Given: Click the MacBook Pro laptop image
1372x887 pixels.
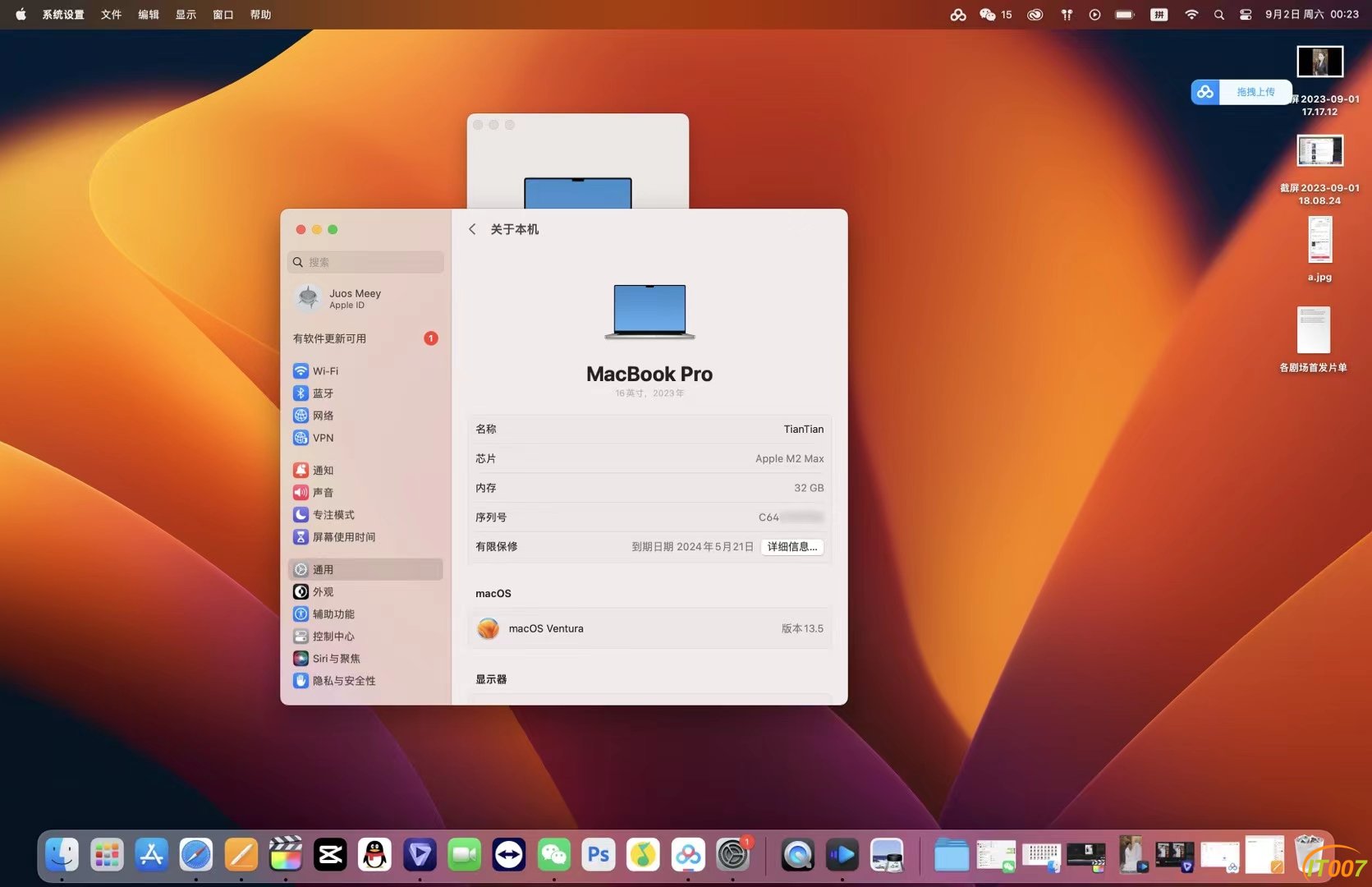Looking at the screenshot, I should [x=649, y=311].
